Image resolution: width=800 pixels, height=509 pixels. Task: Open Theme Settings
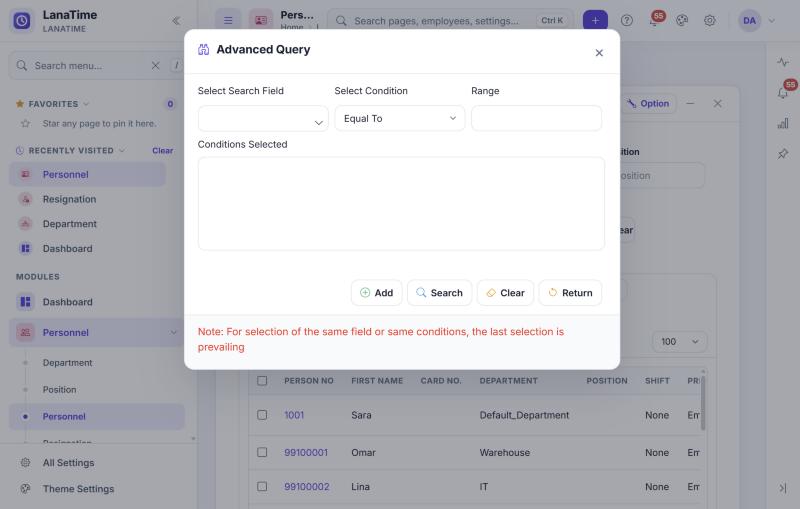click(78, 489)
